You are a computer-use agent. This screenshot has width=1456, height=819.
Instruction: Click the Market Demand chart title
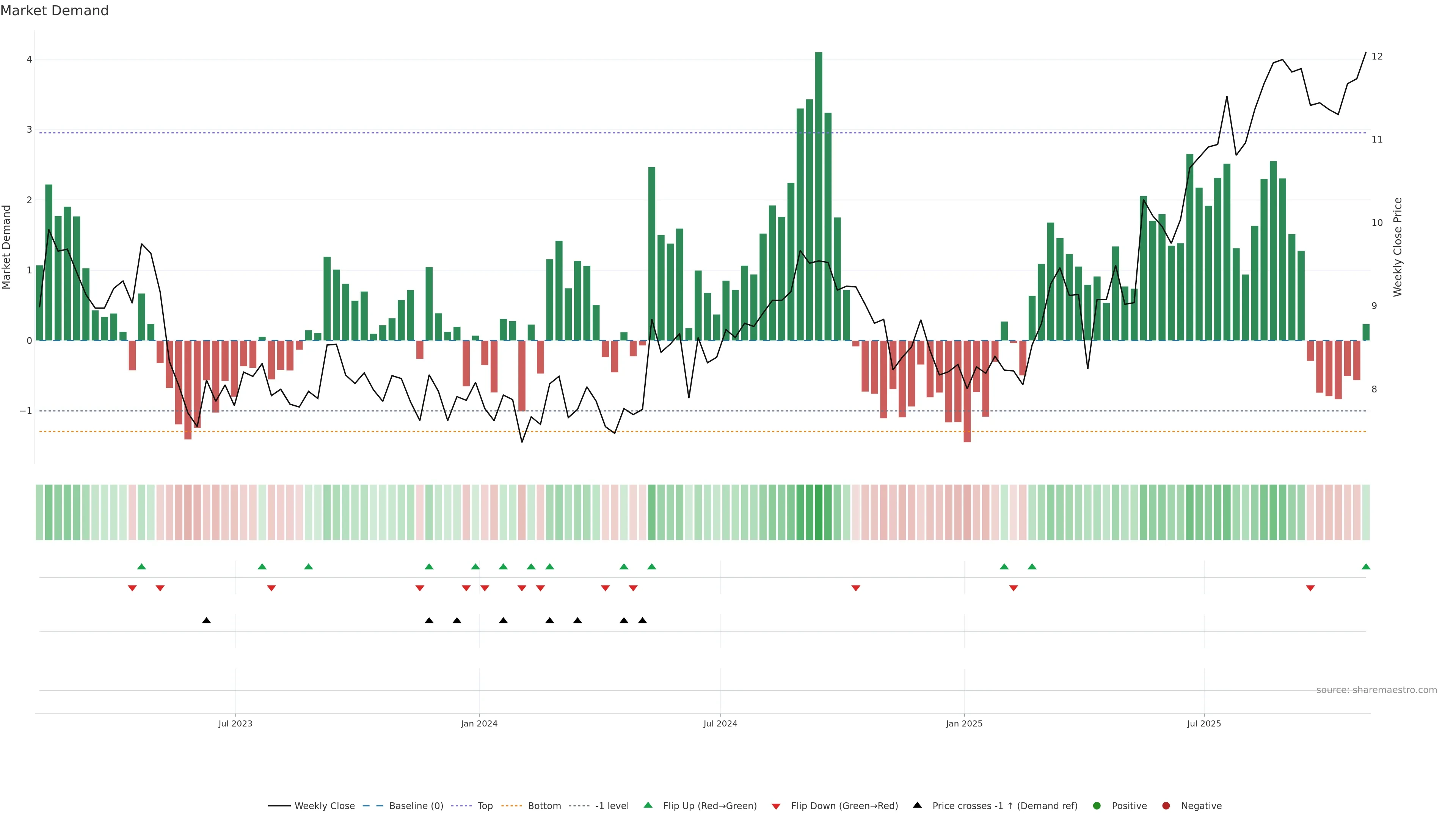pos(54,11)
